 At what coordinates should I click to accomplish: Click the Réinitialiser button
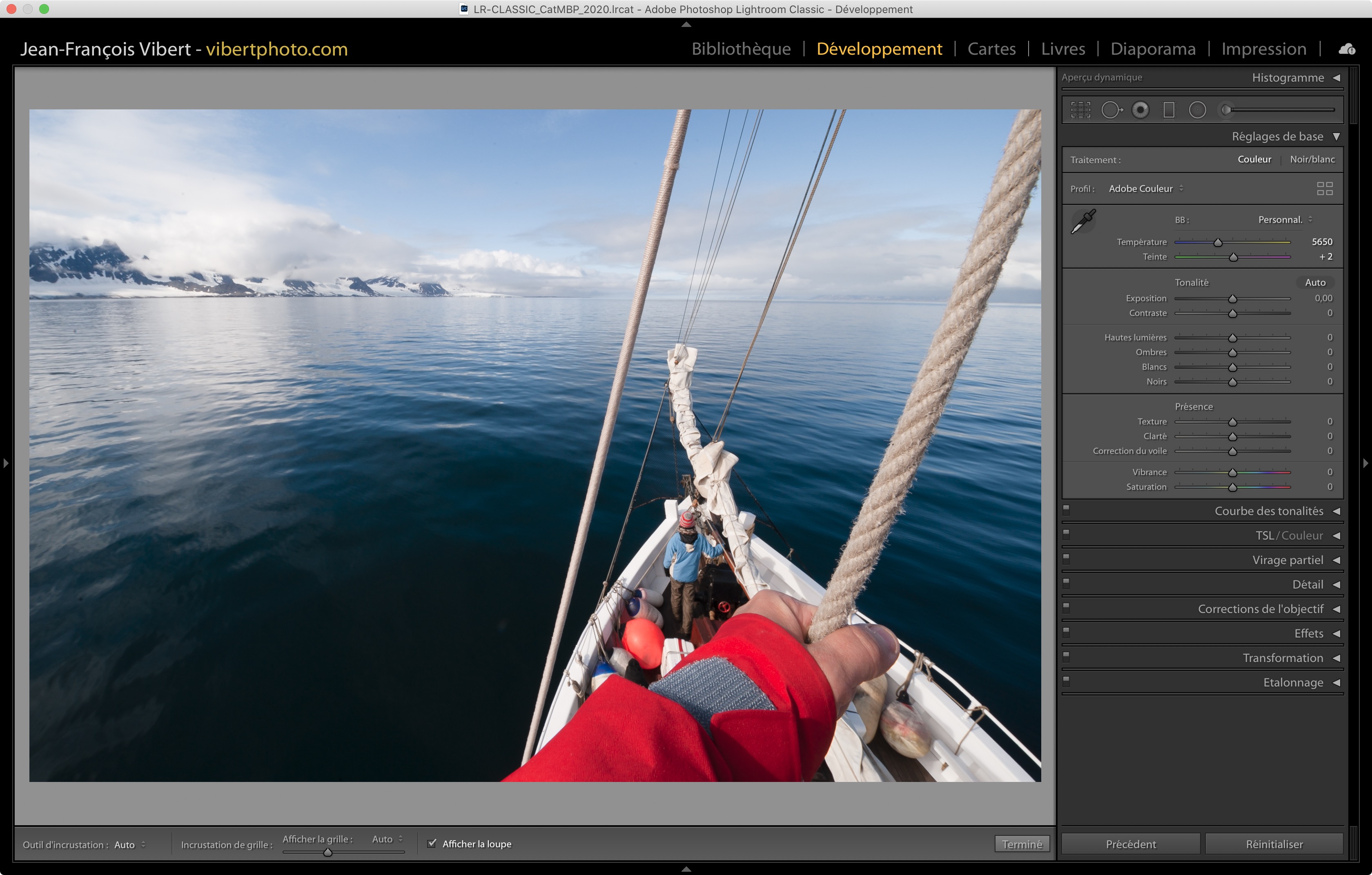pos(1274,844)
